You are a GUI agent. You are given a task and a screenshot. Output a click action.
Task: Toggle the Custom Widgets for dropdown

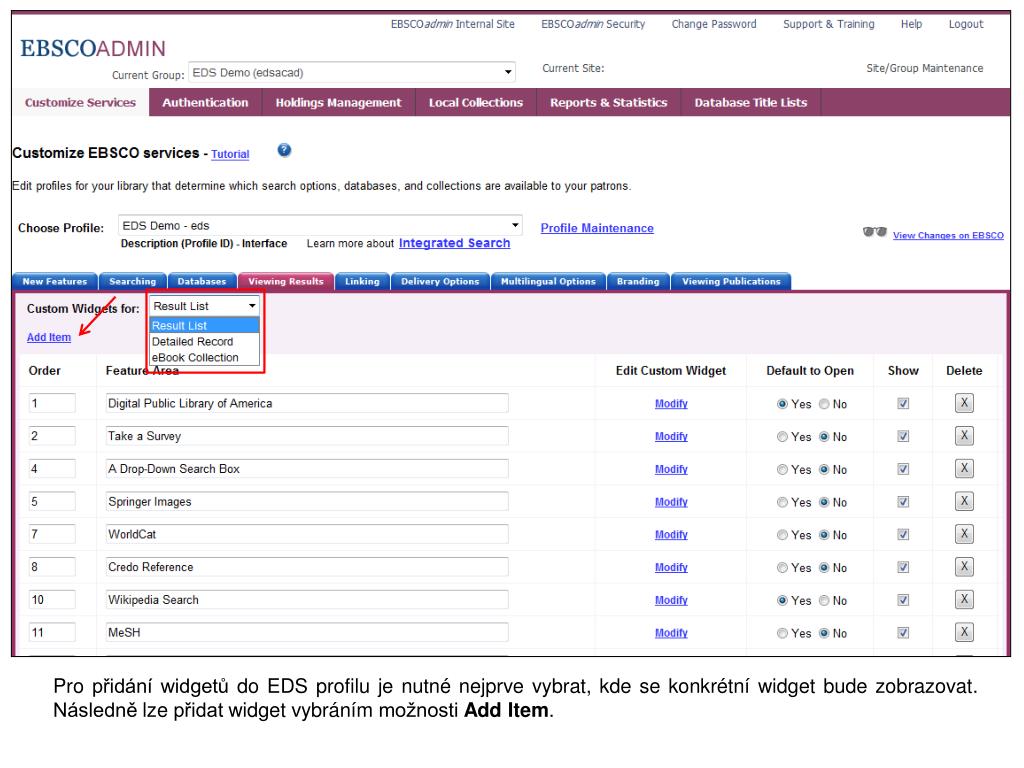point(205,306)
